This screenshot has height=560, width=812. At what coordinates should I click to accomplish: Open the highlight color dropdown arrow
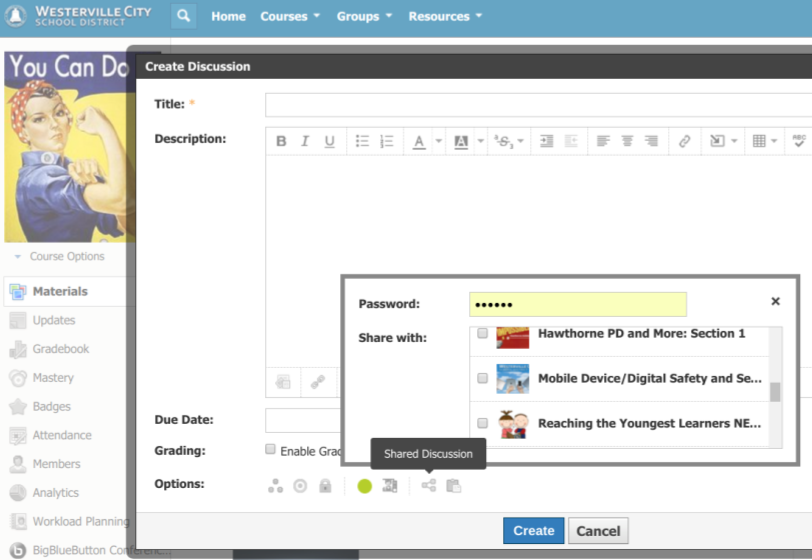tap(481, 141)
